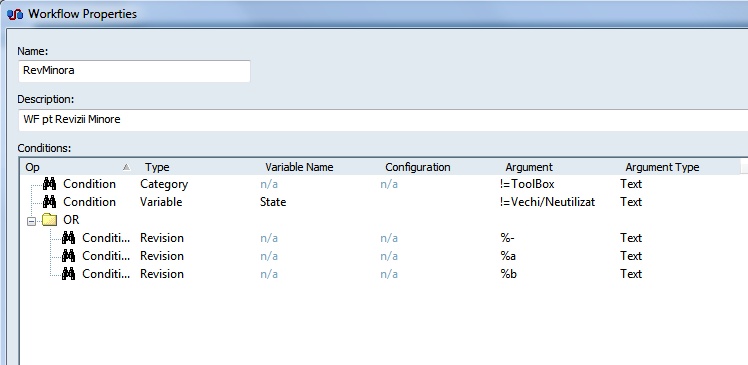Screen dimensions: 748x365
Task: Select the OR tree item label
Action: click(71, 220)
